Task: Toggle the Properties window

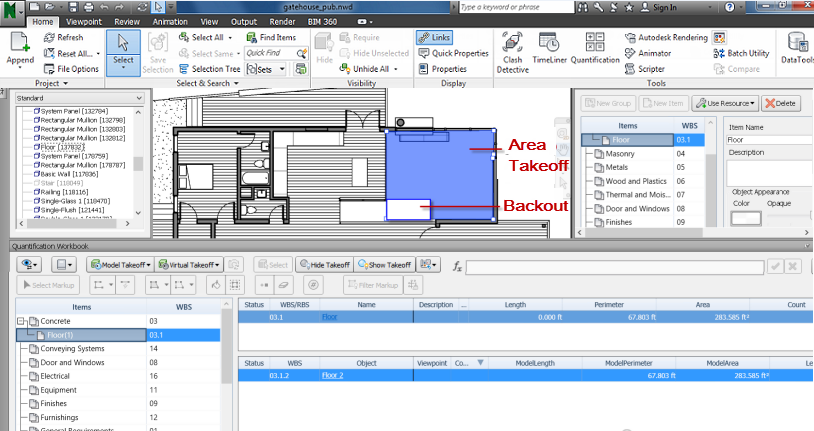Action: pyautogui.click(x=442, y=69)
